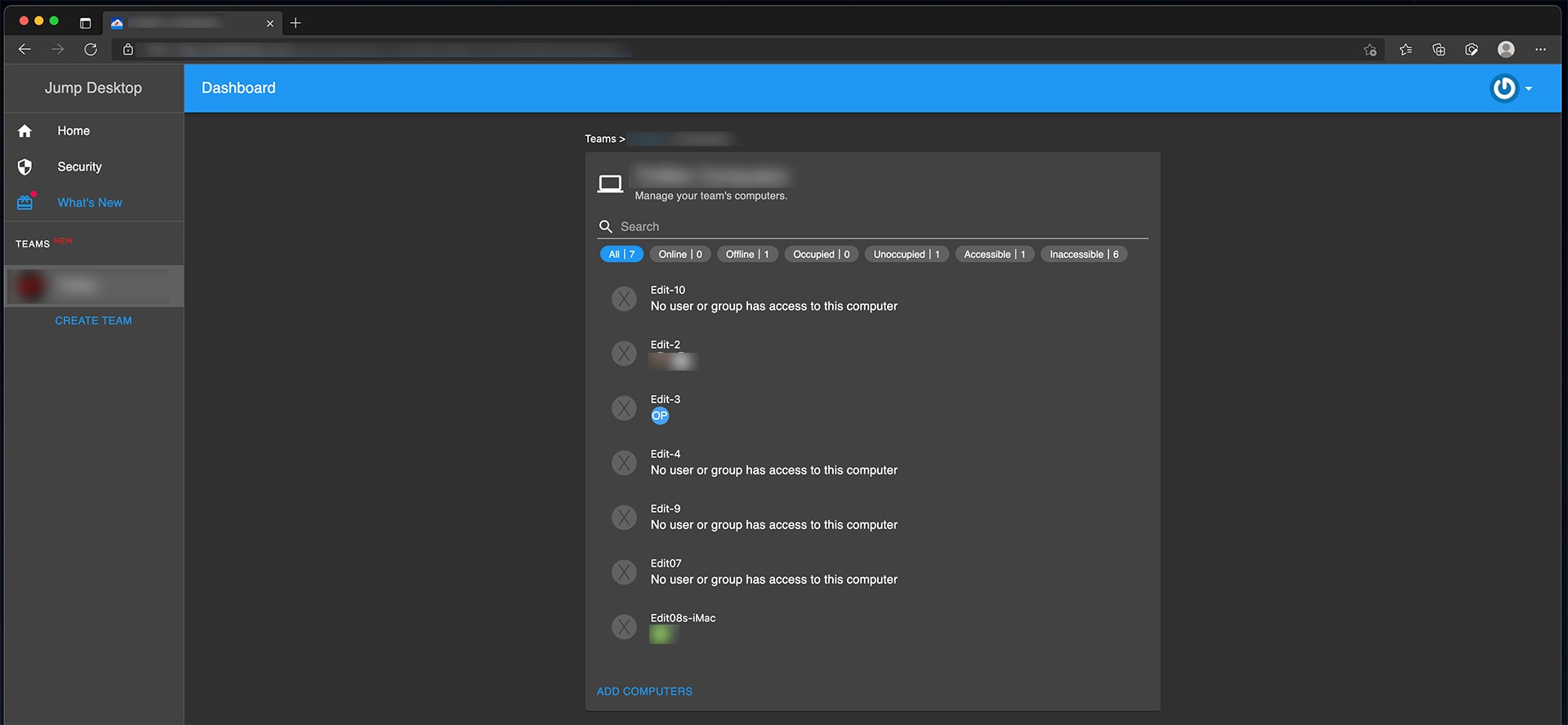Go back with the browser back arrow

coord(24,49)
